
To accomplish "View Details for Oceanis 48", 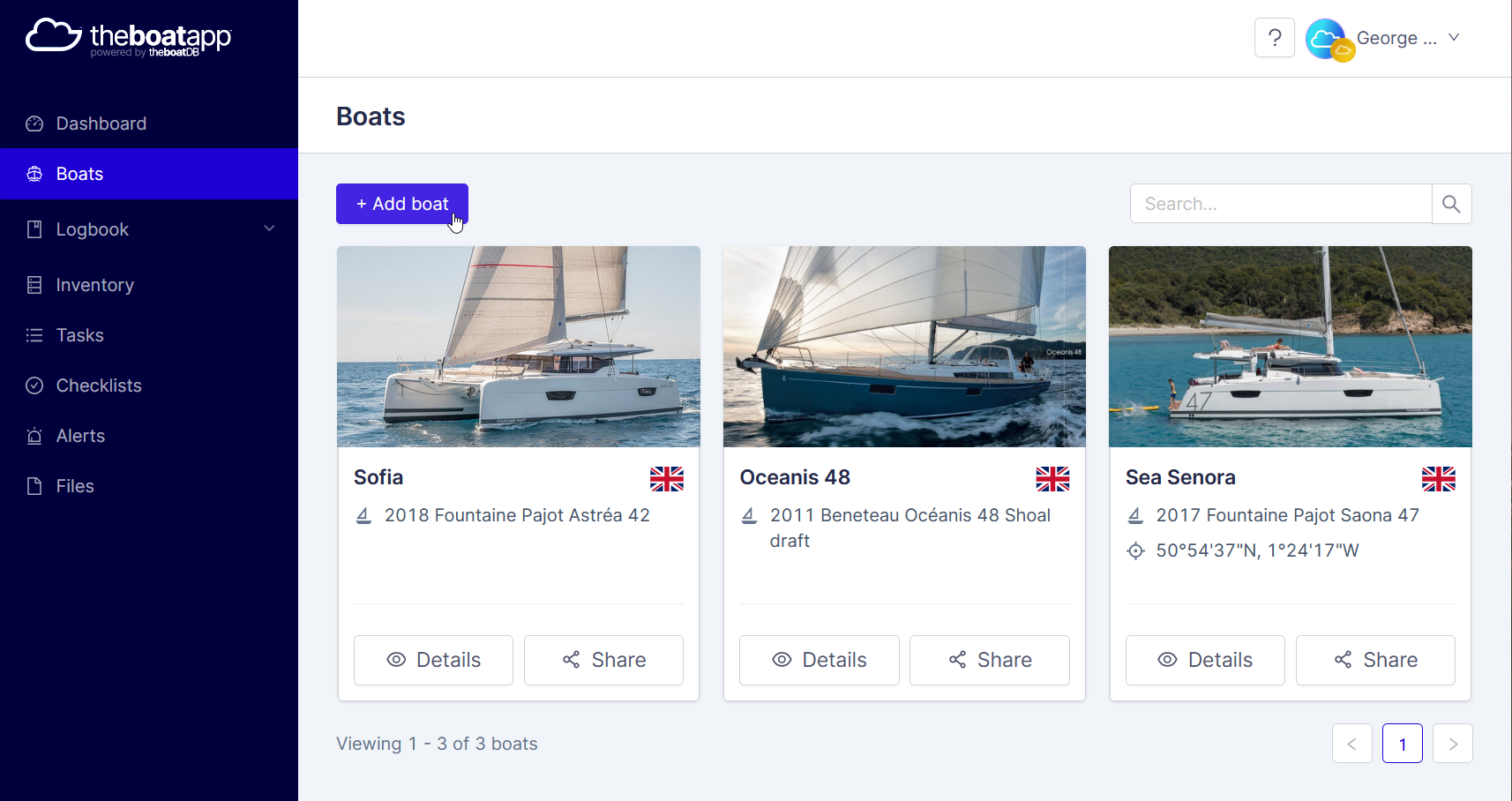I will point(820,660).
